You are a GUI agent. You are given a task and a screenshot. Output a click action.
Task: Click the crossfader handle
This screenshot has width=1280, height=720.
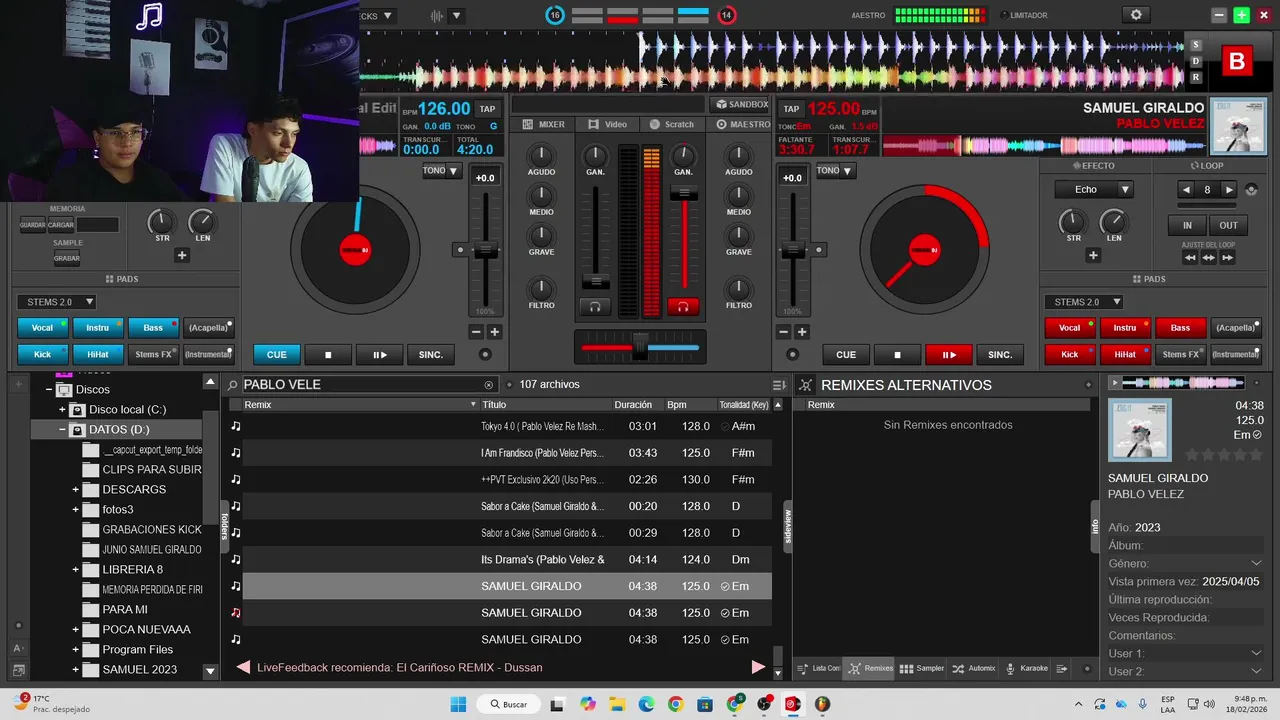pos(640,346)
